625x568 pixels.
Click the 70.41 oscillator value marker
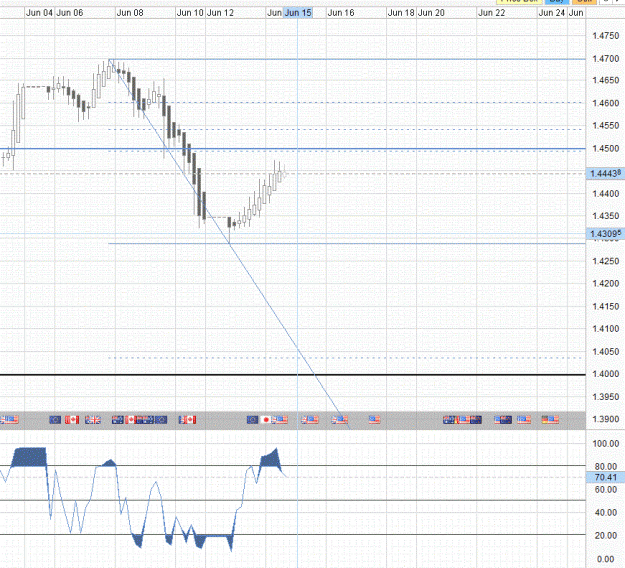(605, 477)
